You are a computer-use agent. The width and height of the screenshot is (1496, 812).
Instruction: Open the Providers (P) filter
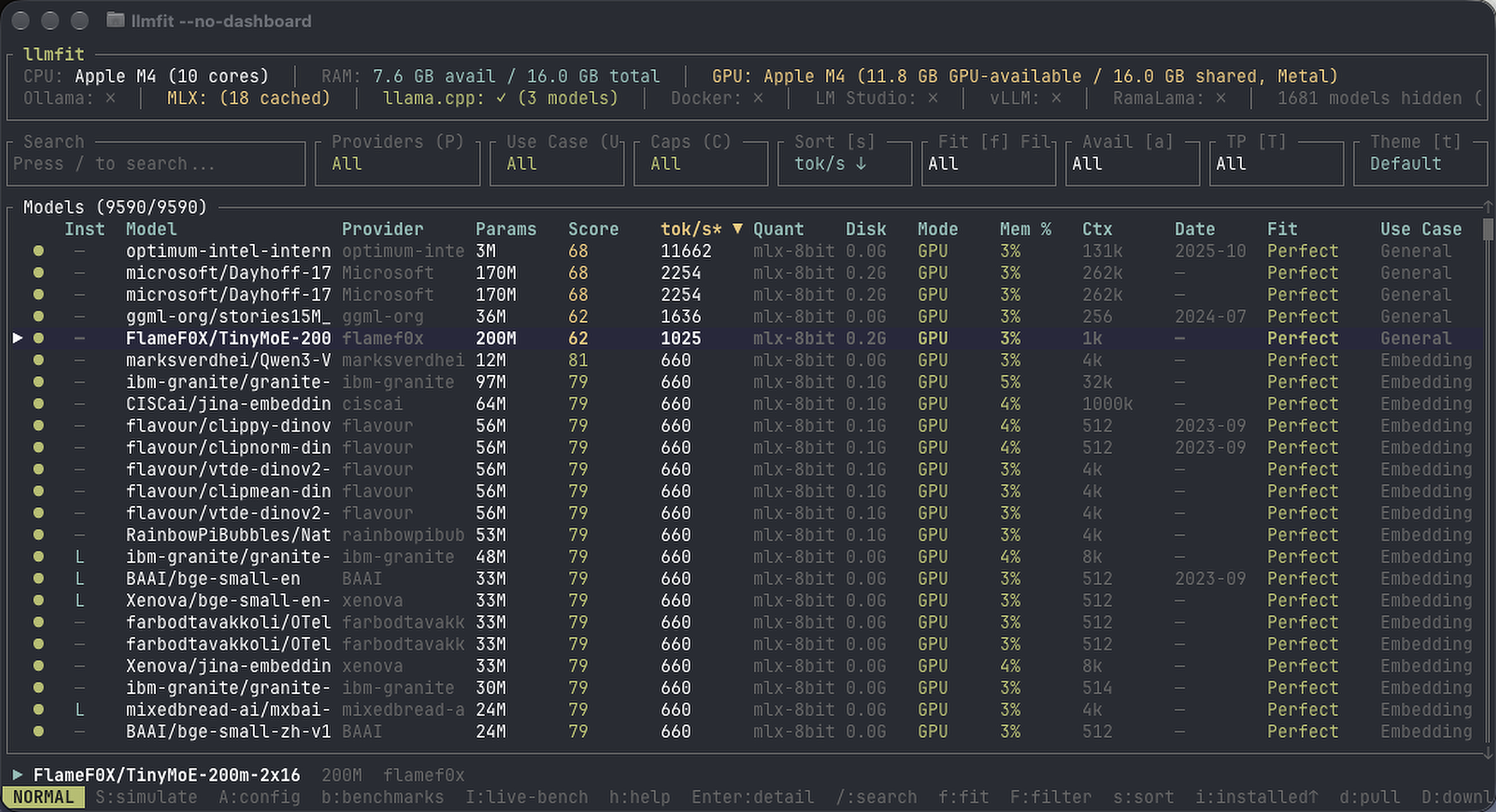coord(398,164)
